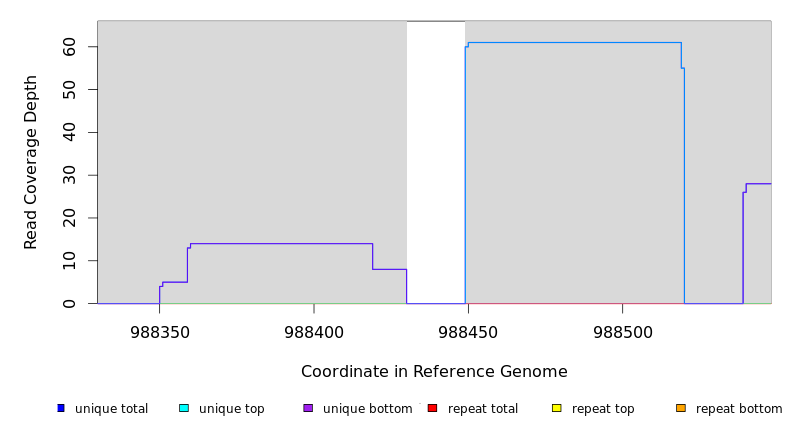
Task: Click the purple 'unique bottom' legend swatch
Action: tap(308, 408)
